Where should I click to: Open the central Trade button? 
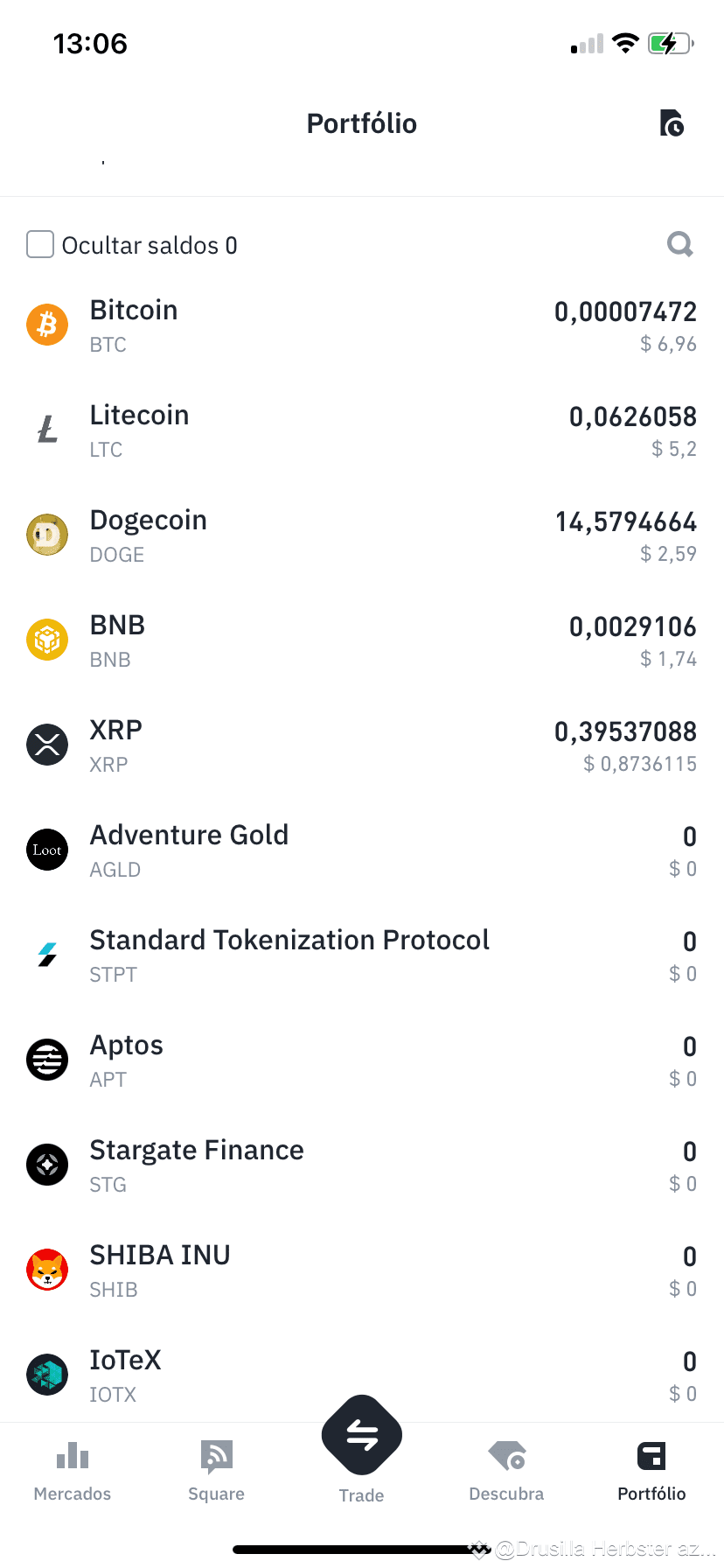(362, 1436)
